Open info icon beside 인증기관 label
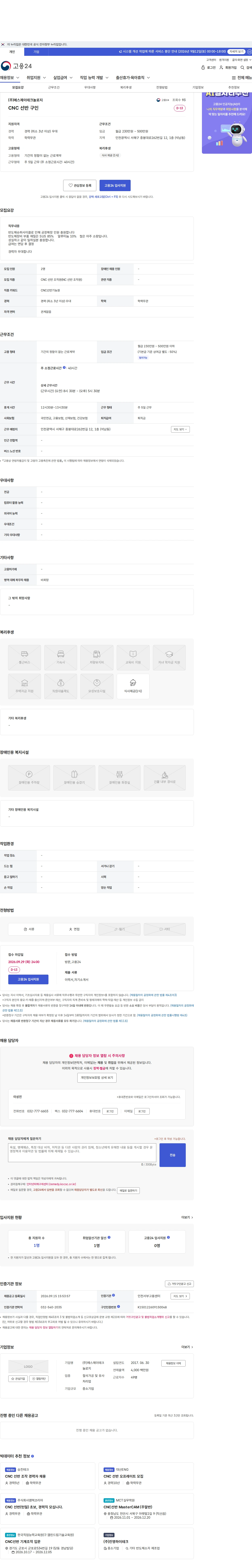The height and width of the screenshot is (1568, 252). coord(113,1295)
